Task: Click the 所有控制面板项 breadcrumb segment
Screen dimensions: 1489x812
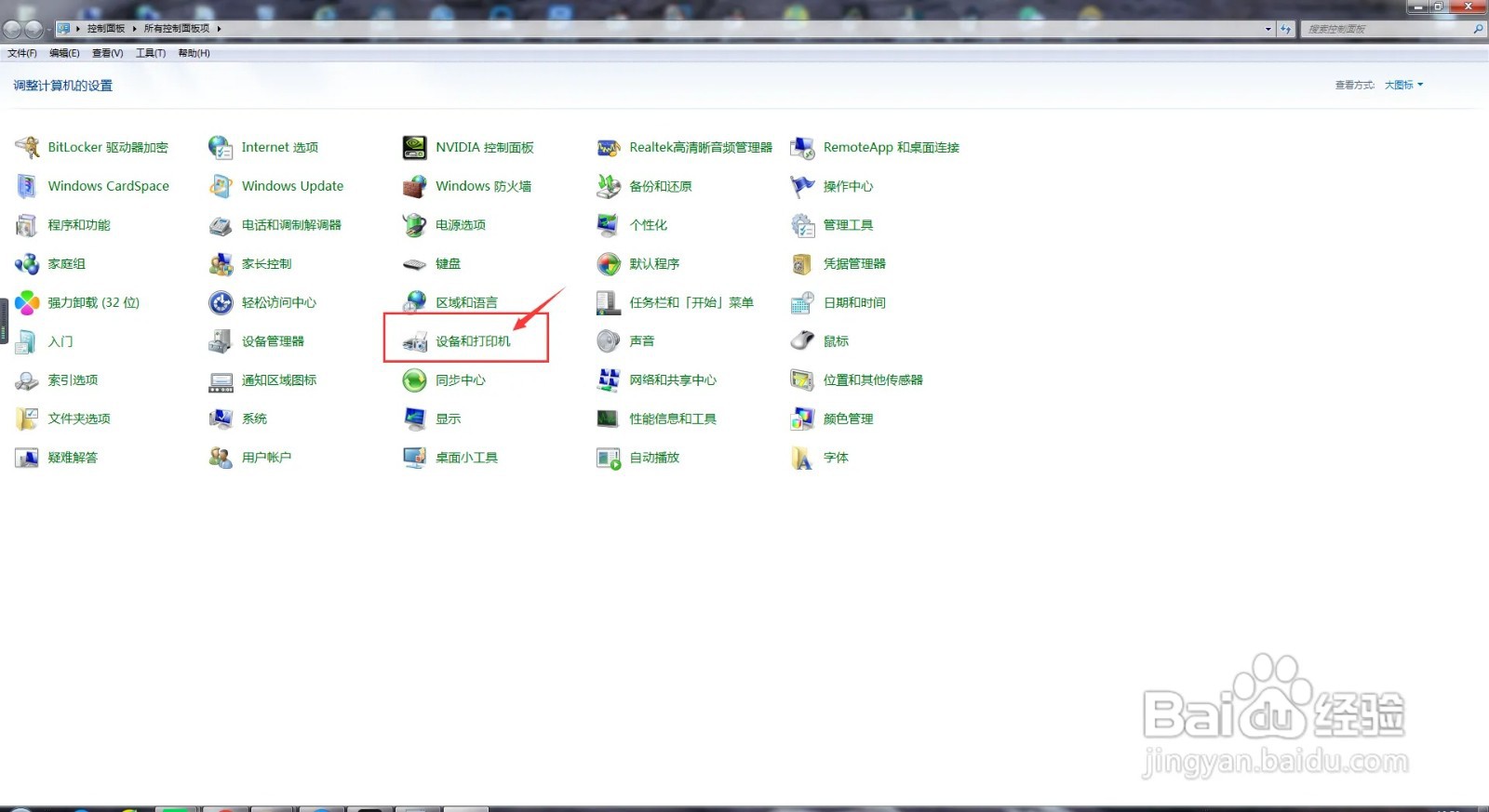Action: pyautogui.click(x=176, y=29)
